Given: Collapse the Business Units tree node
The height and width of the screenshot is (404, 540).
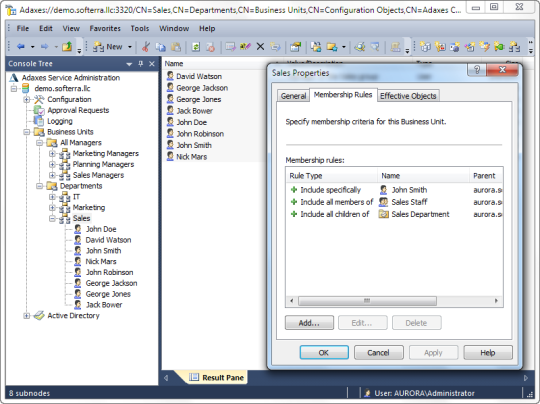Looking at the screenshot, I should click(27, 132).
